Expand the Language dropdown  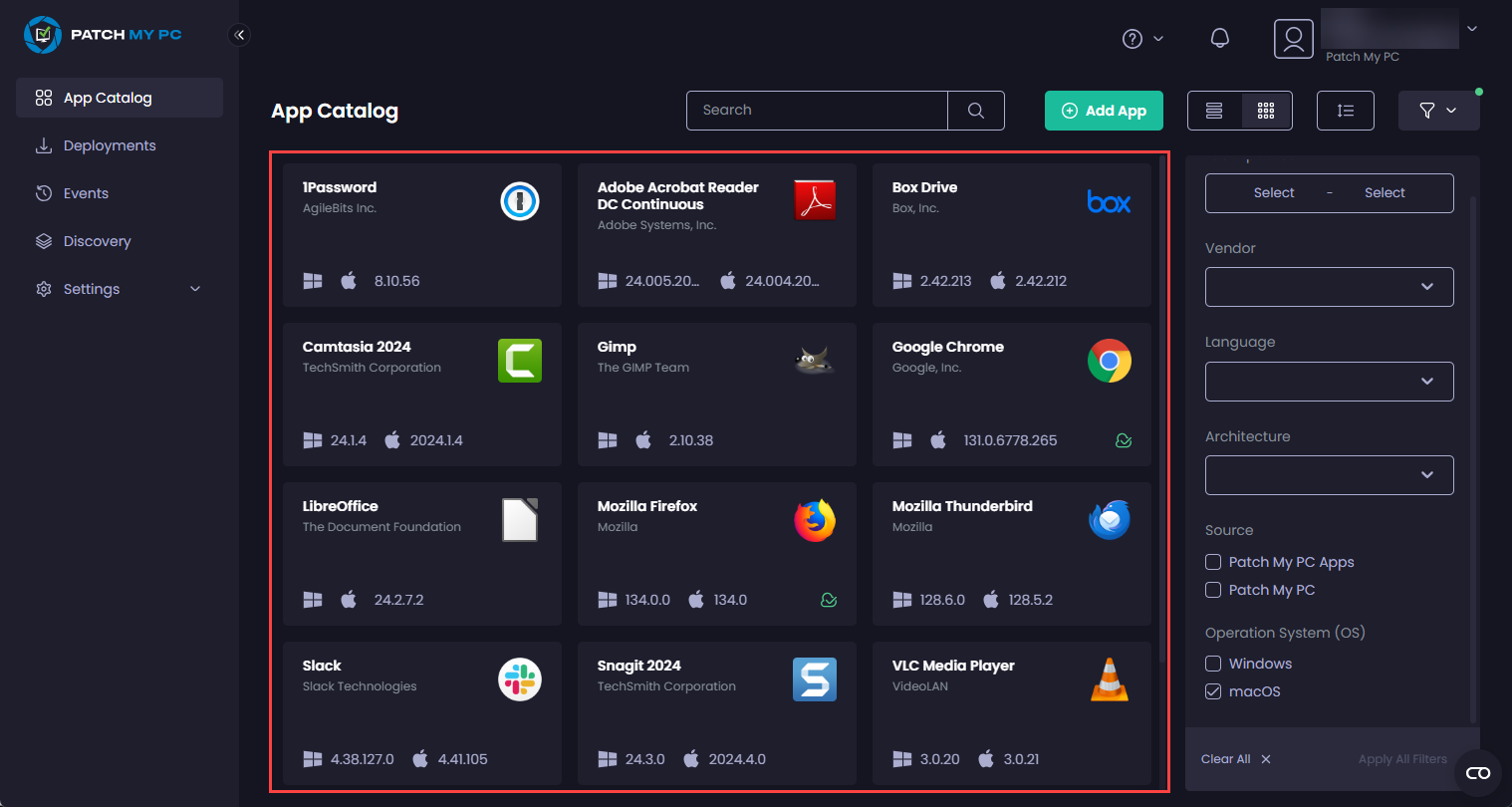1329,382
